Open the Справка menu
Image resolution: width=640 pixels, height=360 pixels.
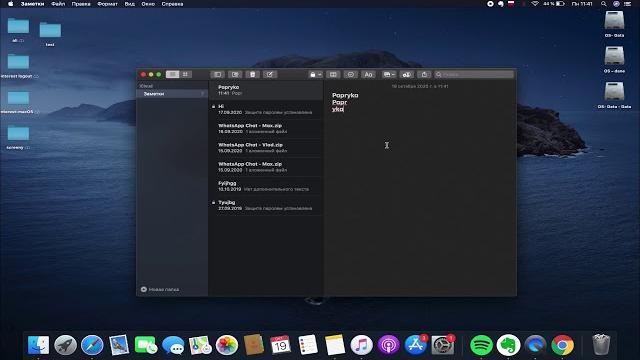(x=172, y=4)
